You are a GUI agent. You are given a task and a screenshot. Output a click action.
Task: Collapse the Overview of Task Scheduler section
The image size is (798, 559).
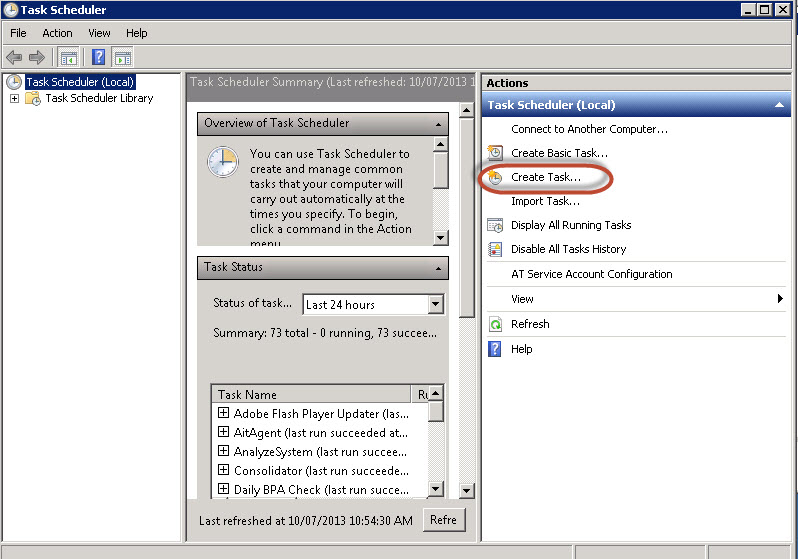pyautogui.click(x=438, y=124)
